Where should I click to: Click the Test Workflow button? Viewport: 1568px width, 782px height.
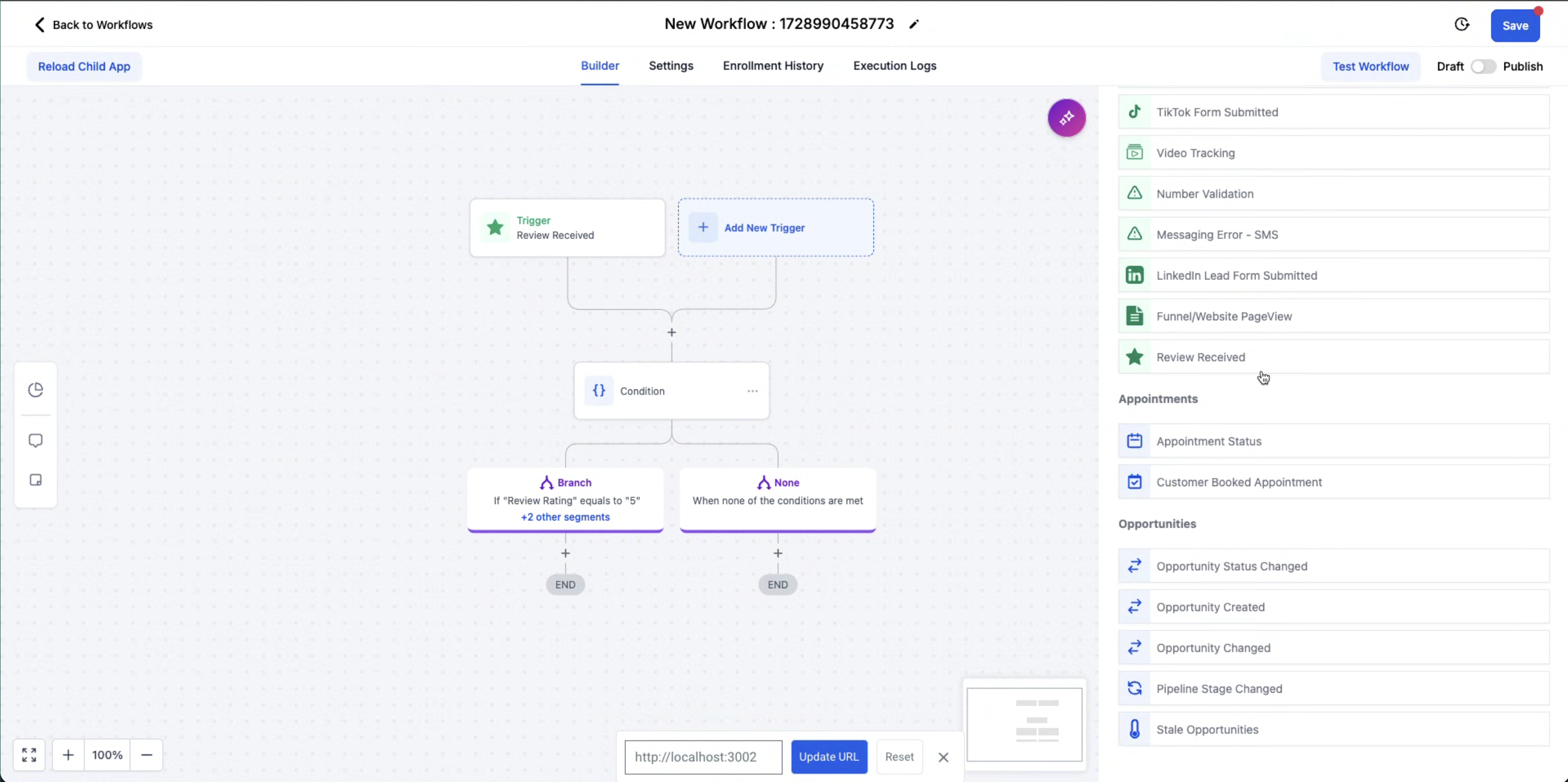[1370, 66]
